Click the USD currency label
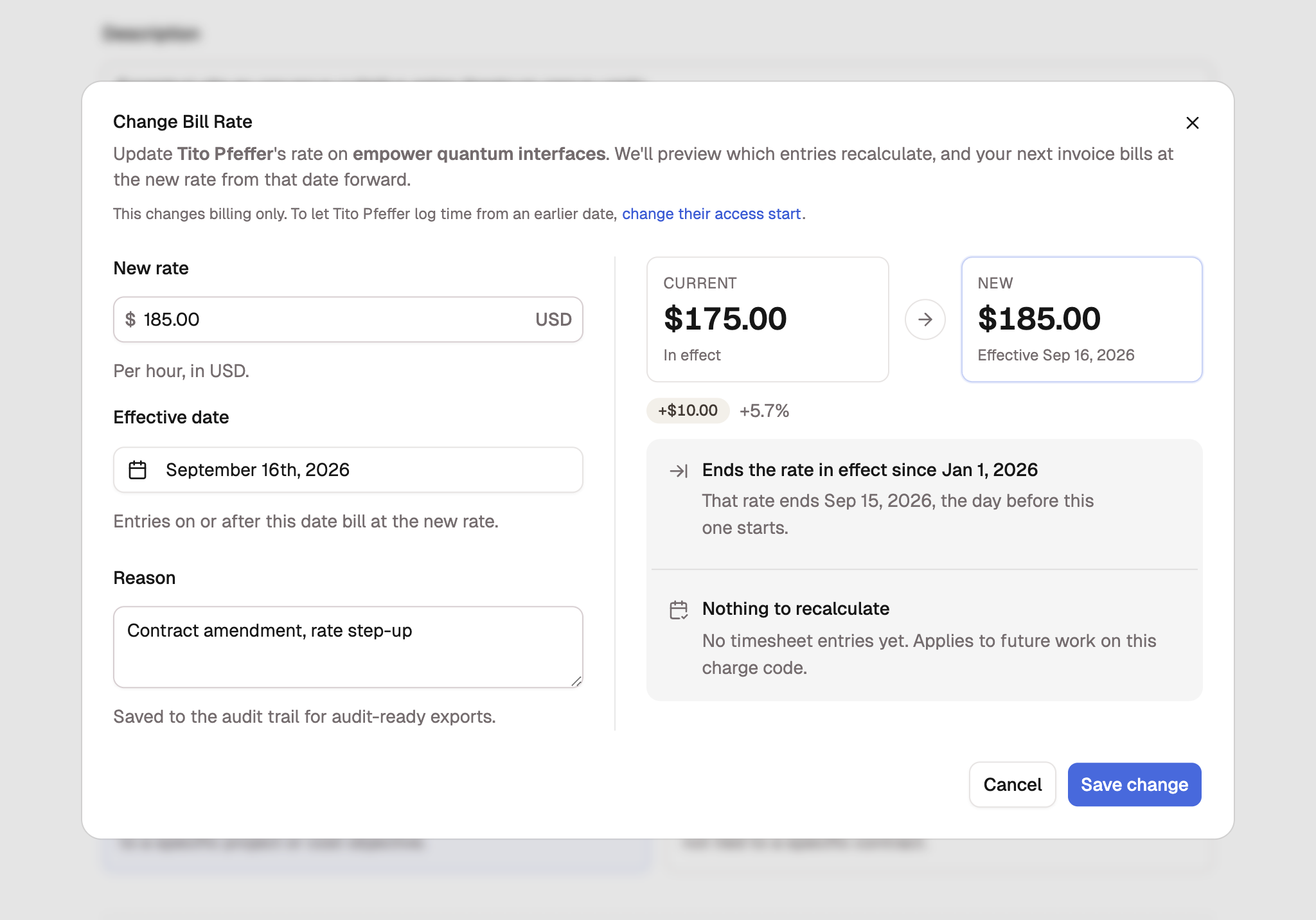The height and width of the screenshot is (920, 1316). tap(553, 319)
